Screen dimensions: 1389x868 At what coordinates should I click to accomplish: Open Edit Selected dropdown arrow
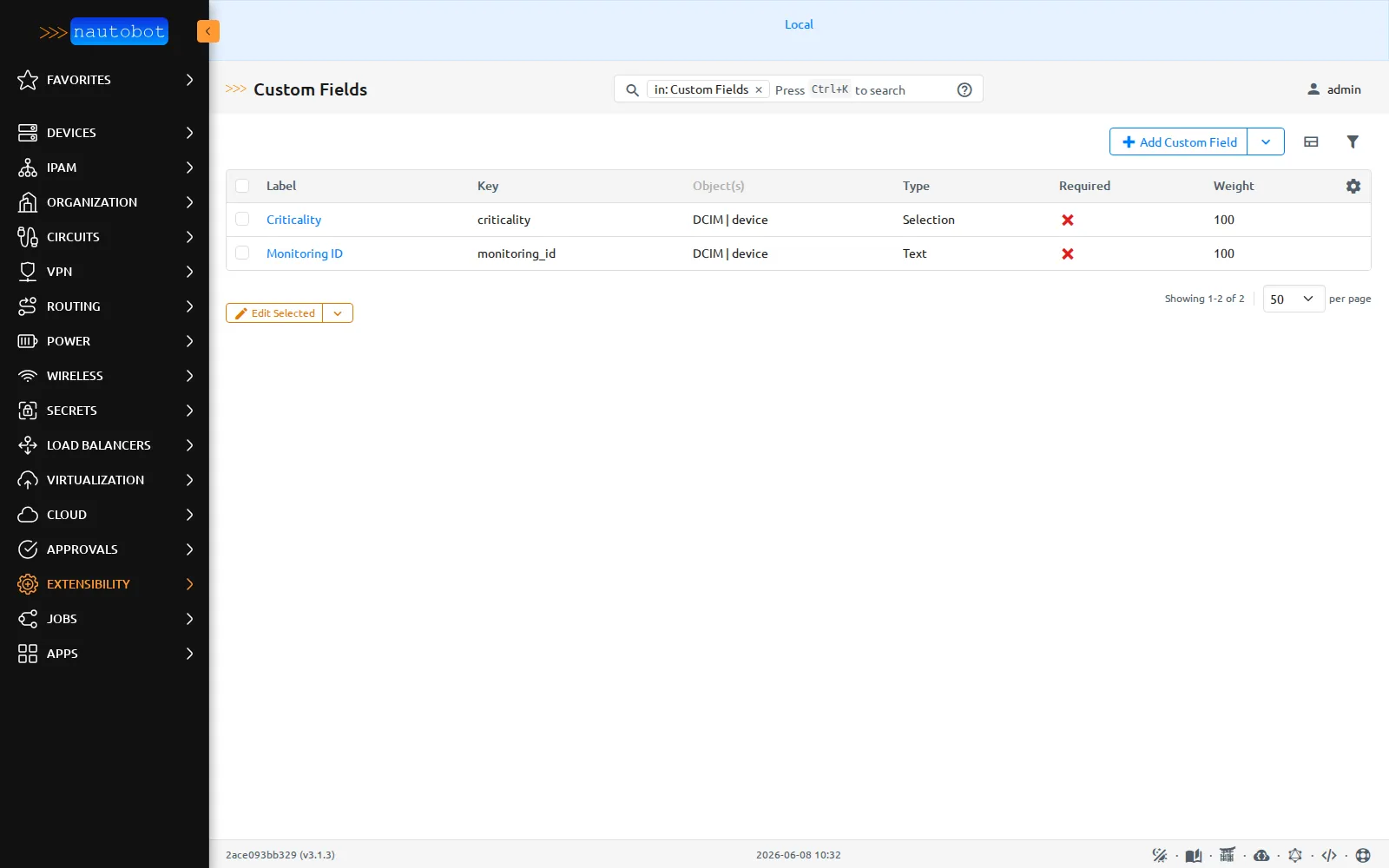point(338,313)
